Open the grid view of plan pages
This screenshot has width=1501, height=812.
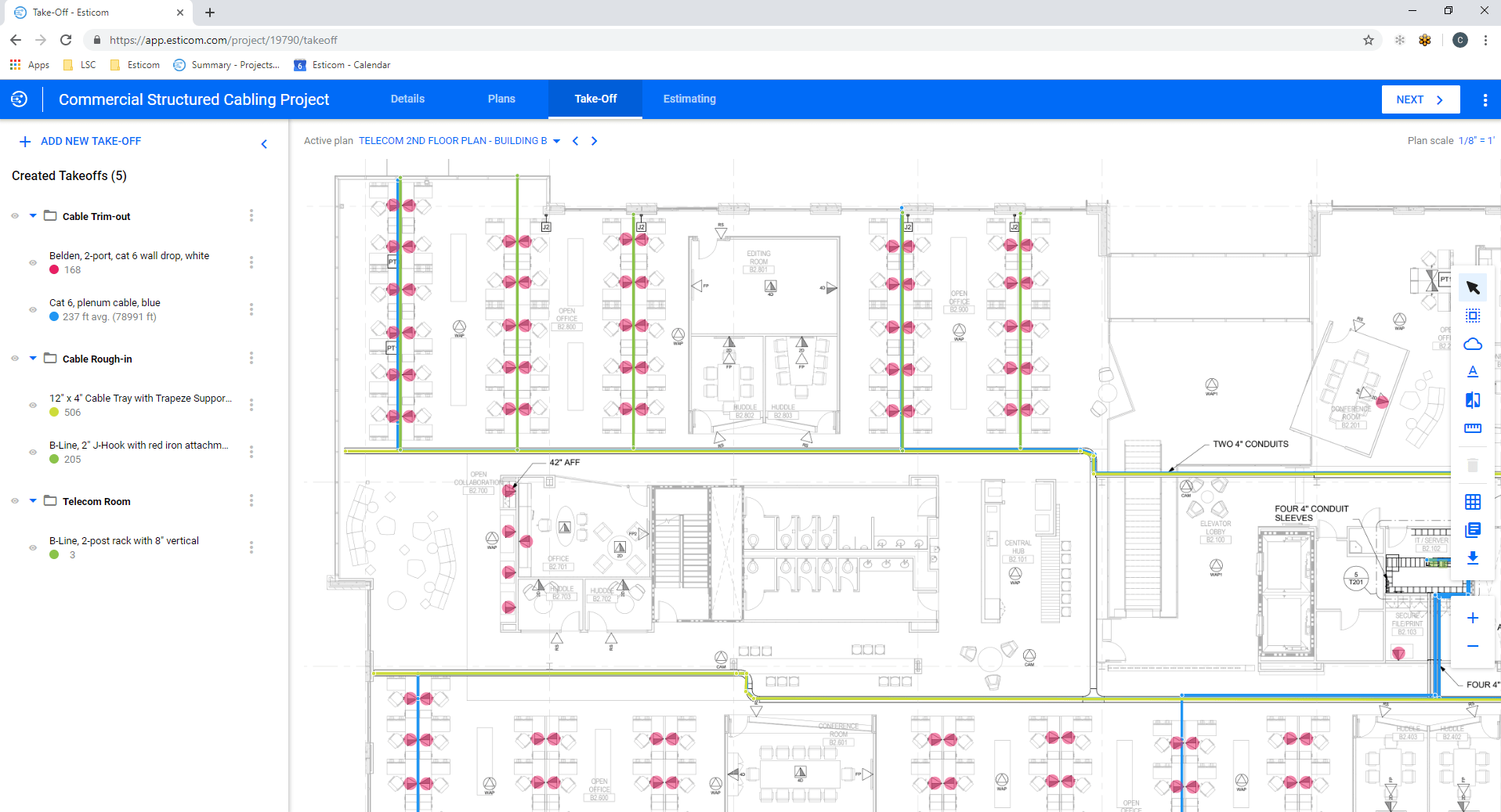pos(1473,501)
